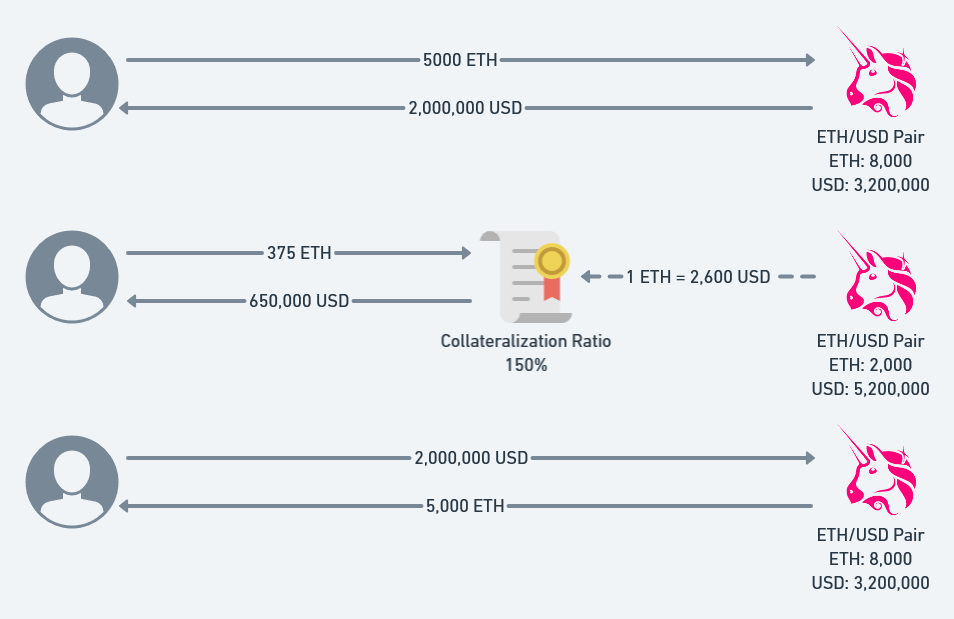The width and height of the screenshot is (954, 619).
Task: Click the certificate document icon
Action: point(526,277)
